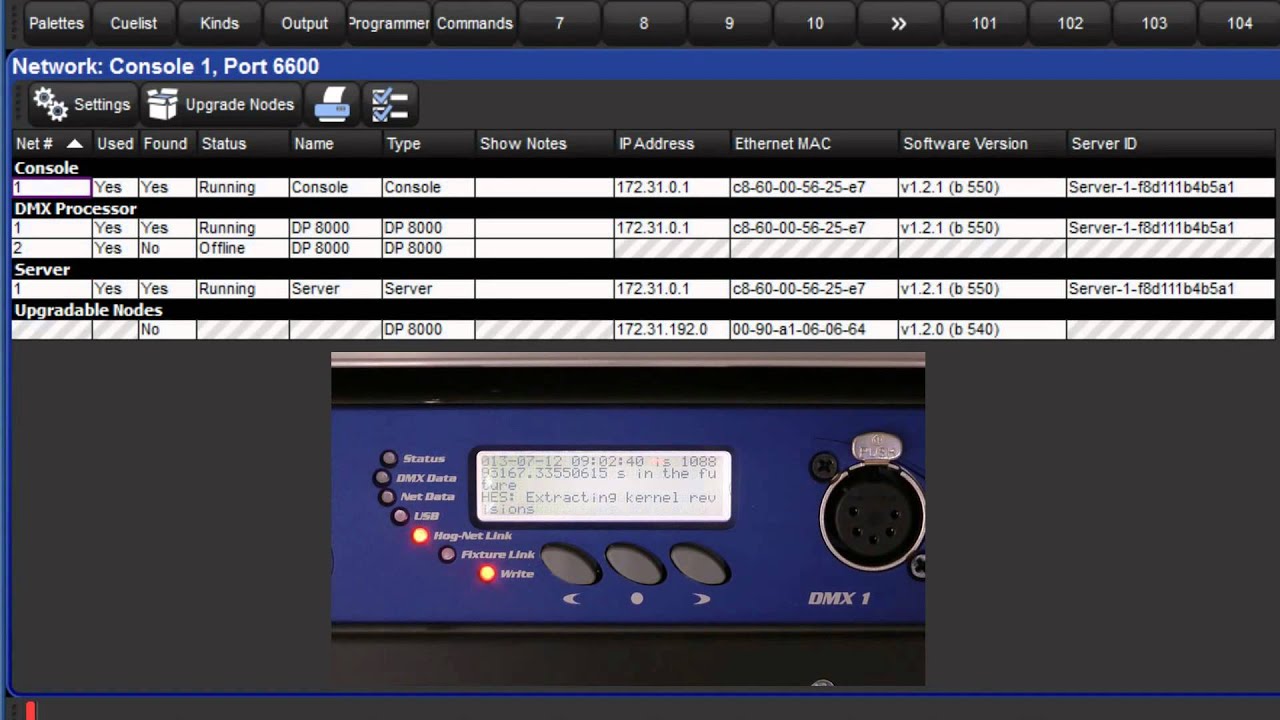Screen dimensions: 1280x720
Task: Click the v1.2.0 (b 540) version cell
Action: coord(982,329)
